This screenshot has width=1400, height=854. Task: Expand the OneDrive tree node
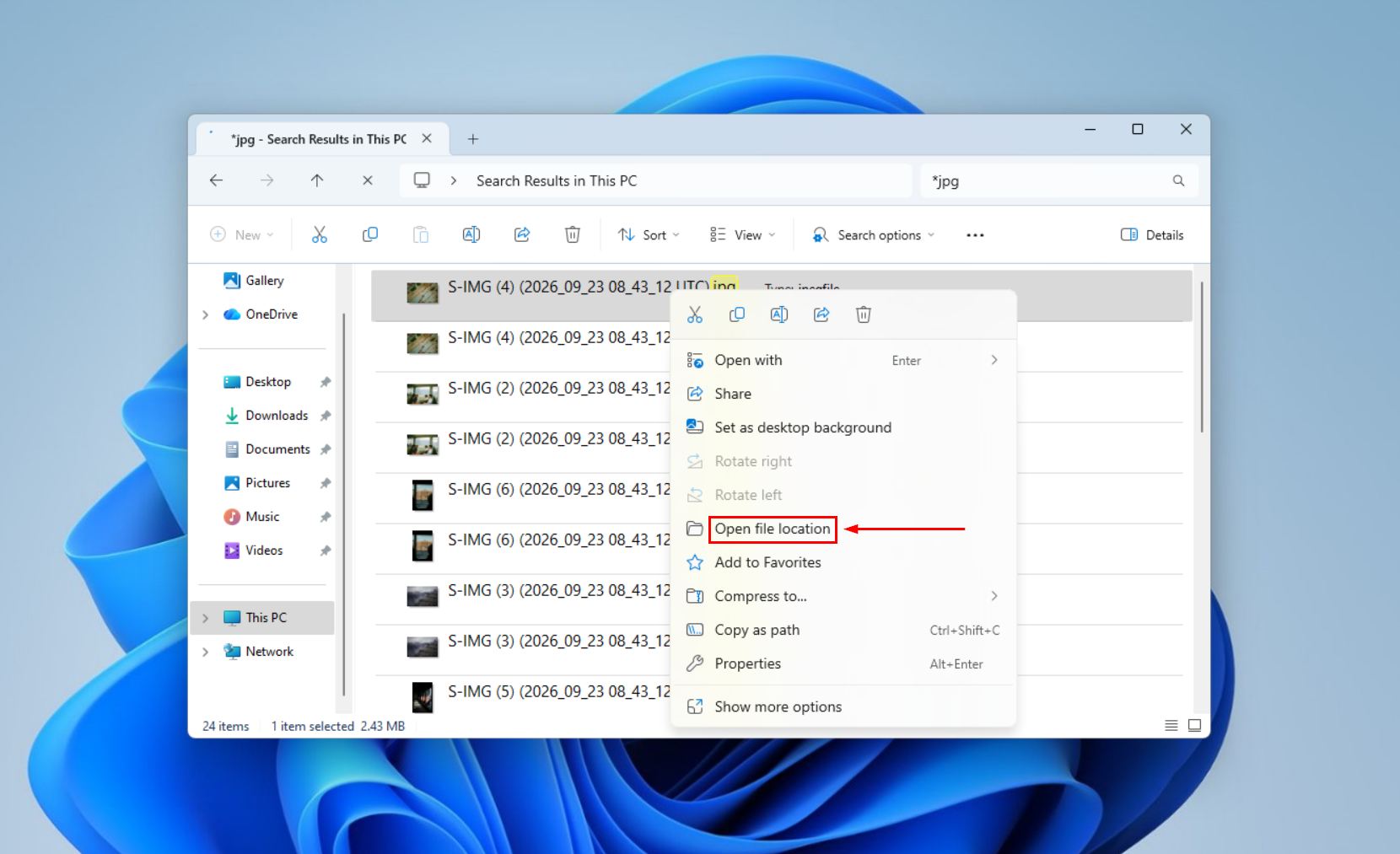point(206,314)
